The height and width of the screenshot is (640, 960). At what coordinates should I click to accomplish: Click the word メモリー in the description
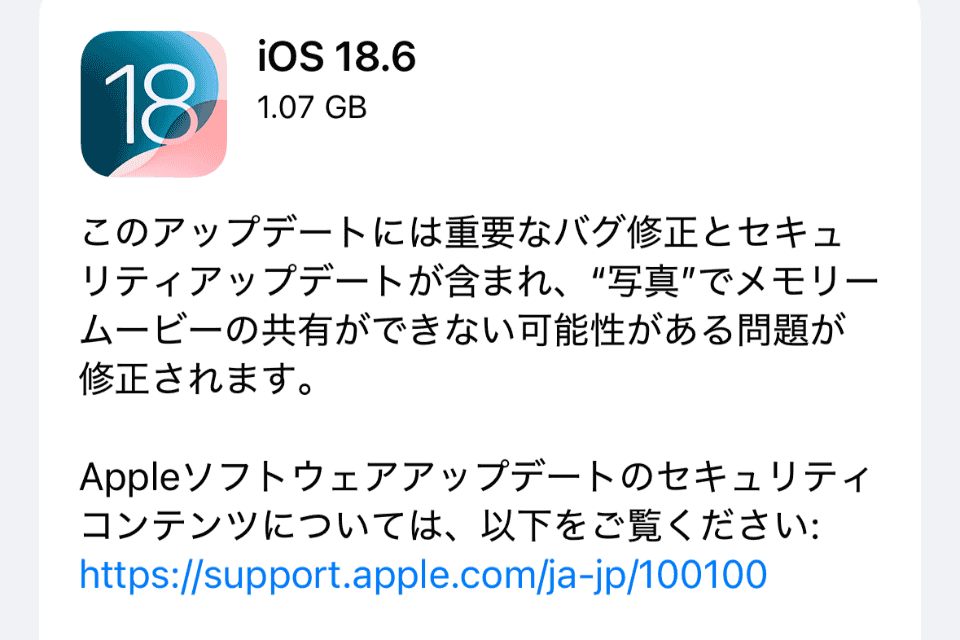click(x=807, y=281)
